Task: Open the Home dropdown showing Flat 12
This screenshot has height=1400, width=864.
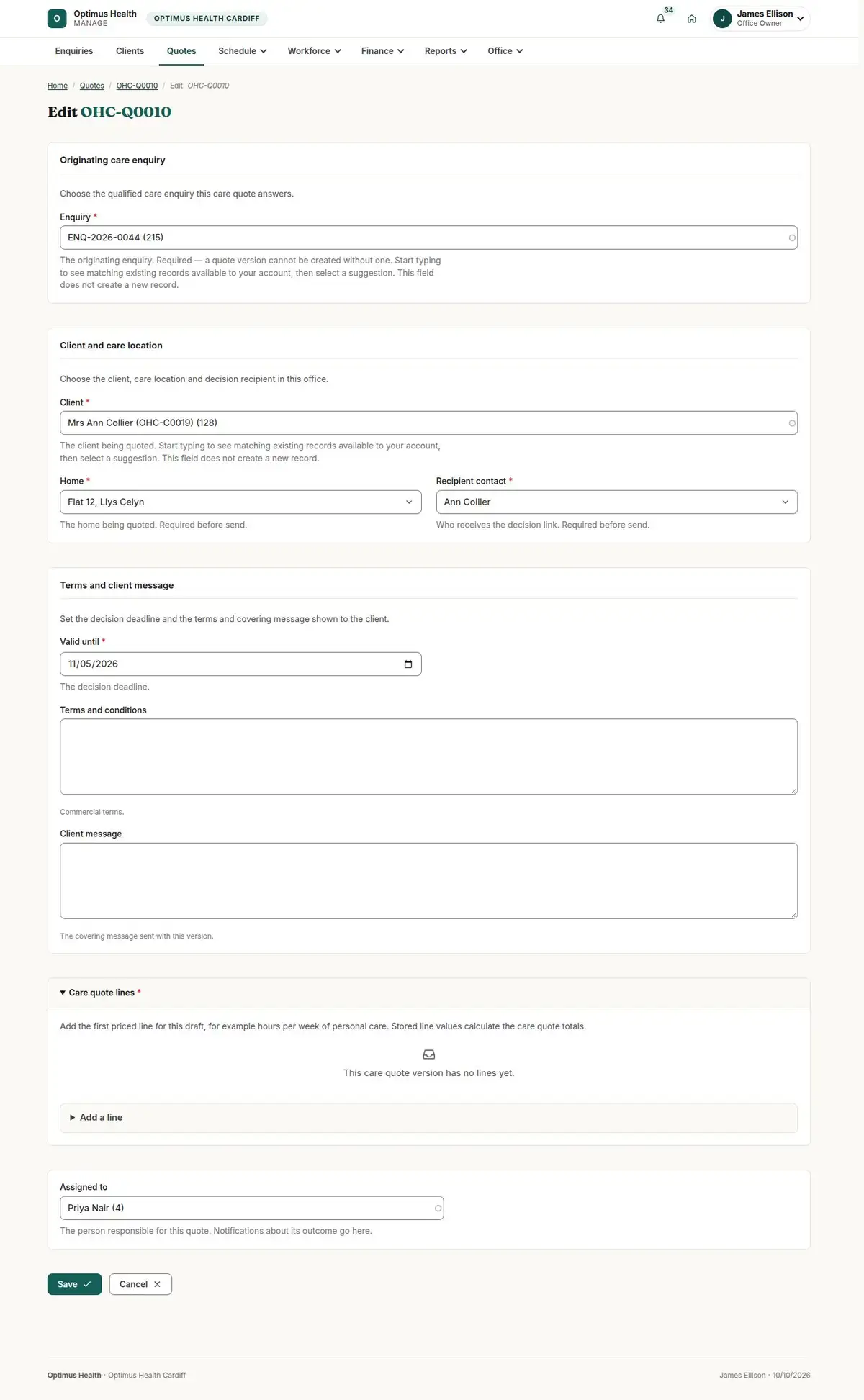Action: click(x=240, y=502)
